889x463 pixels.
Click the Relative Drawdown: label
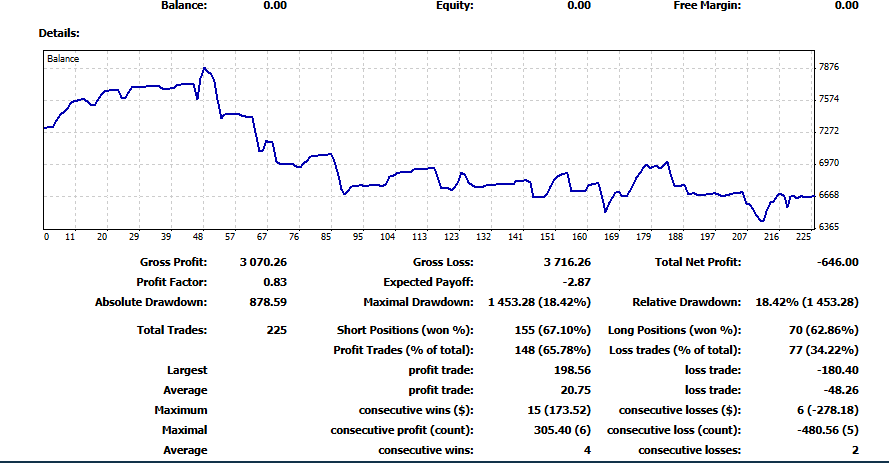point(687,302)
